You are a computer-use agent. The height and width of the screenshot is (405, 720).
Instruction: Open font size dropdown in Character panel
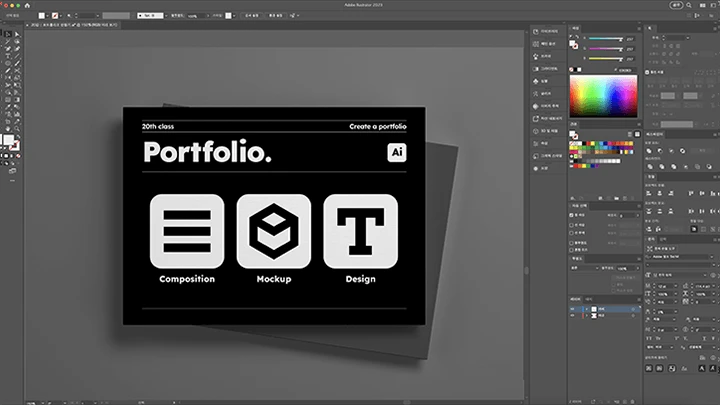(x=675, y=286)
